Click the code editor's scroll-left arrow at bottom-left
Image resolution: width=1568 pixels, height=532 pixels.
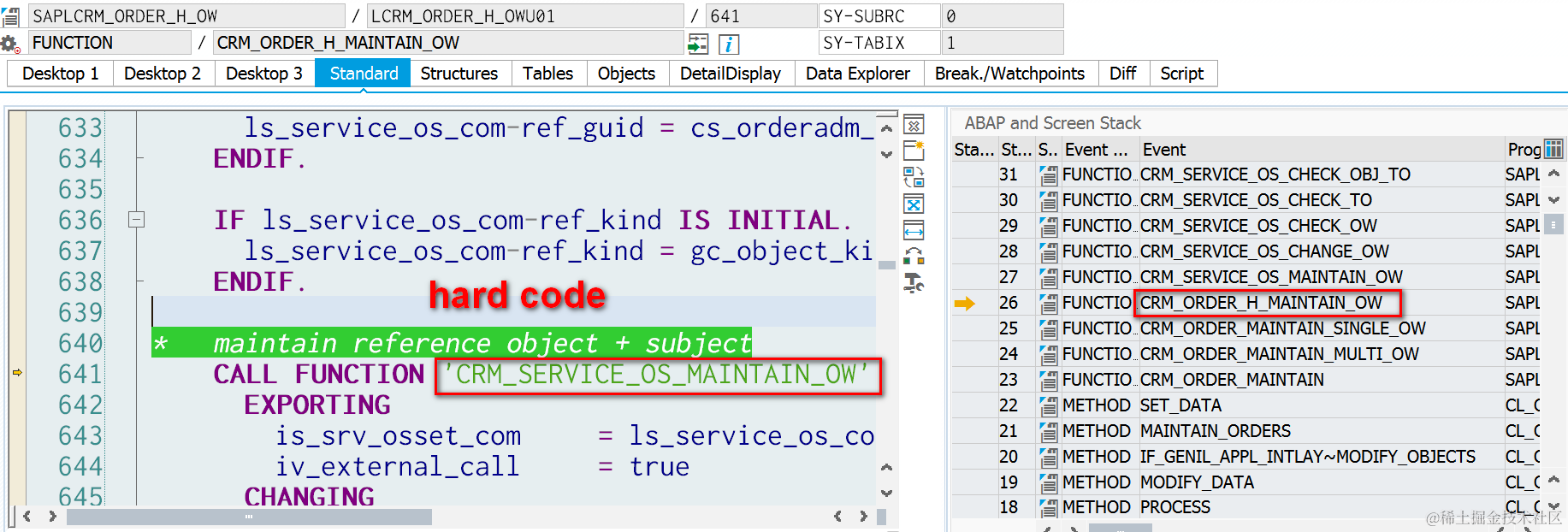(x=27, y=517)
